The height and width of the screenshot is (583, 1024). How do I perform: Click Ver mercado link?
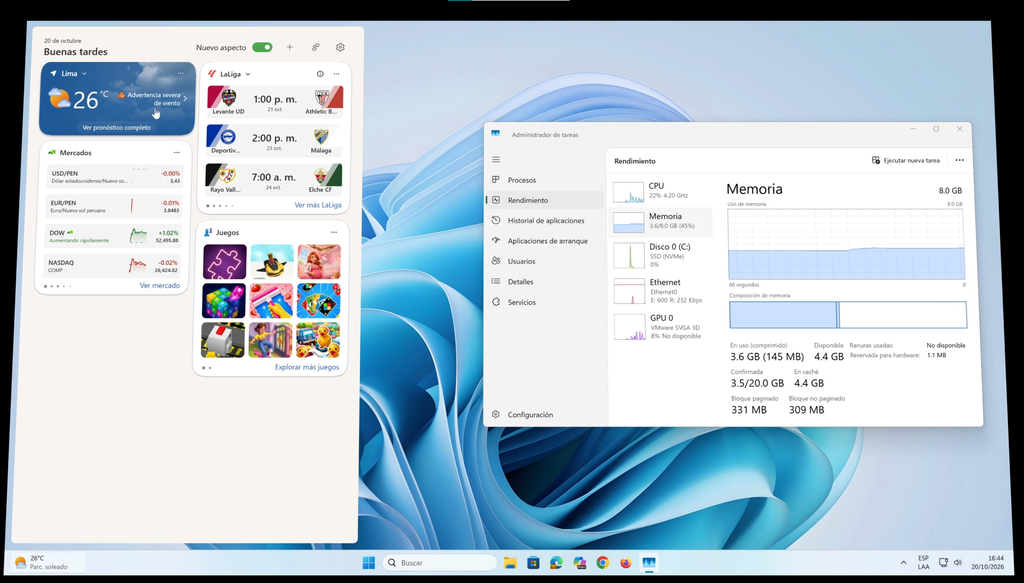point(159,285)
